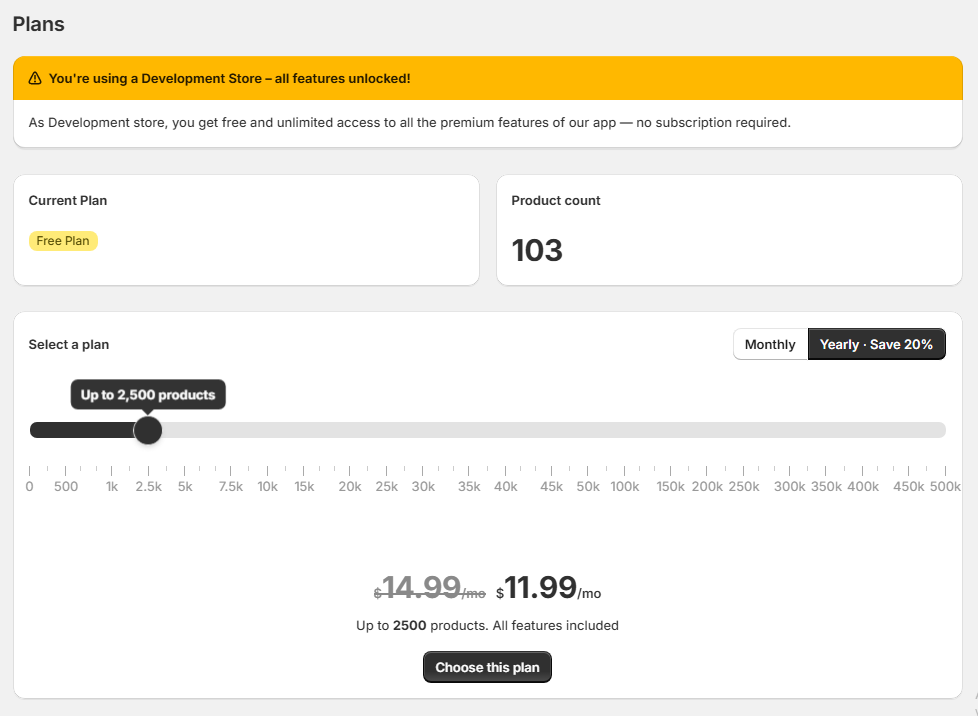Choose the 5k products tick label
978x716 pixels.
click(185, 487)
